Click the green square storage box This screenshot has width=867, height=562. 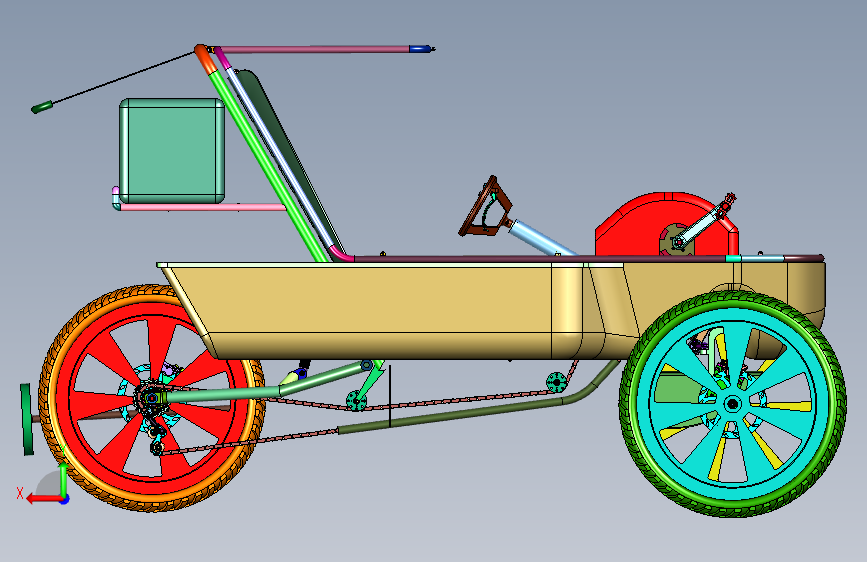click(172, 151)
